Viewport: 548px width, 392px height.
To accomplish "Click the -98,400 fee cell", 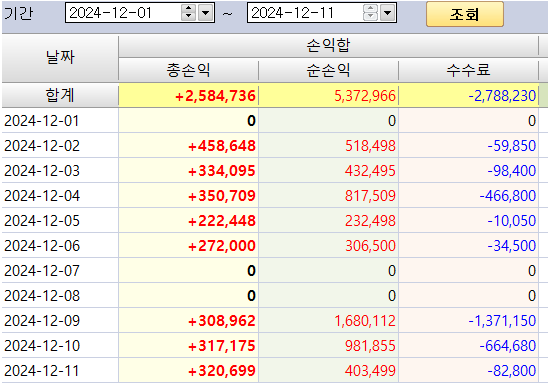I will coord(468,170).
